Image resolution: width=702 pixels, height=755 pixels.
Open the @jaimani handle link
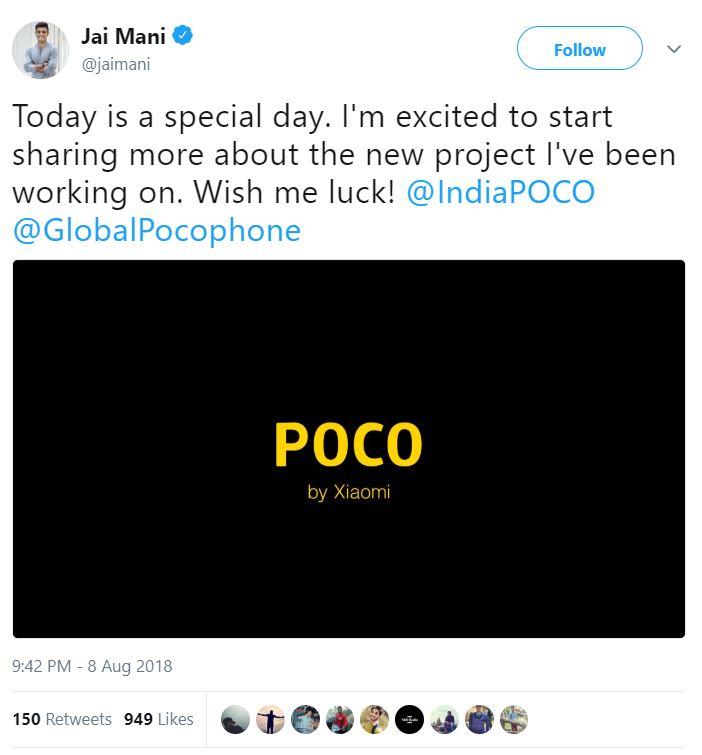[116, 64]
